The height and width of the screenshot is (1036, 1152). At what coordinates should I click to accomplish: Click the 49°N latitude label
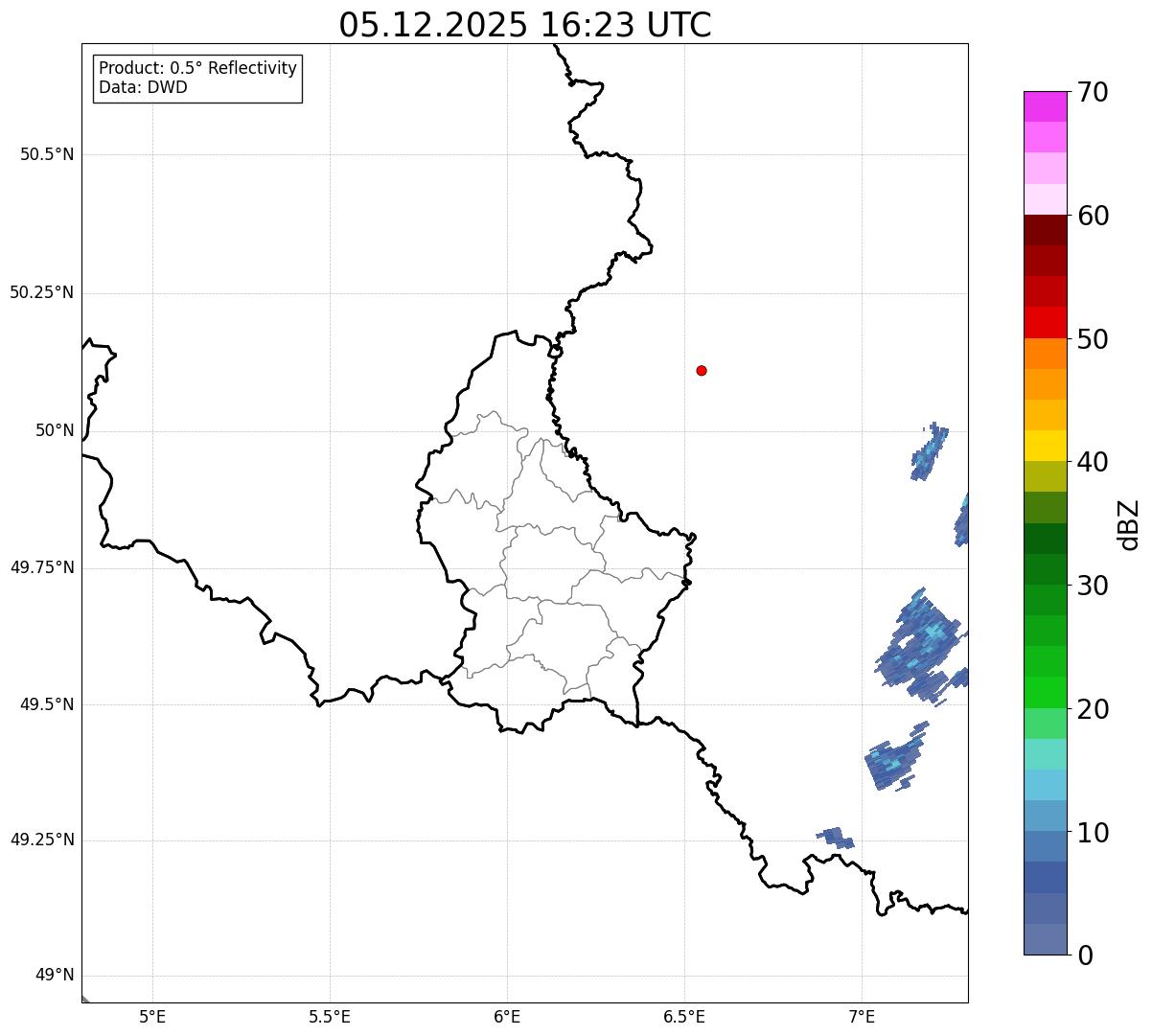[x=55, y=976]
